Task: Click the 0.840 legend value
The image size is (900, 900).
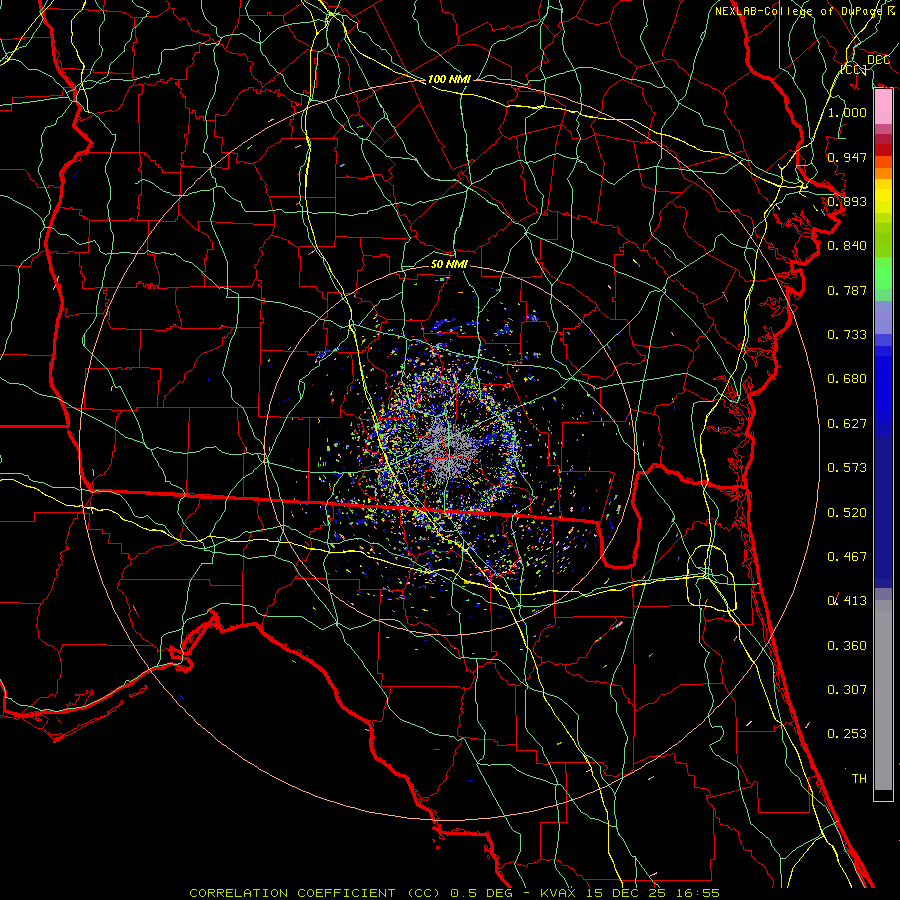Action: pos(847,245)
